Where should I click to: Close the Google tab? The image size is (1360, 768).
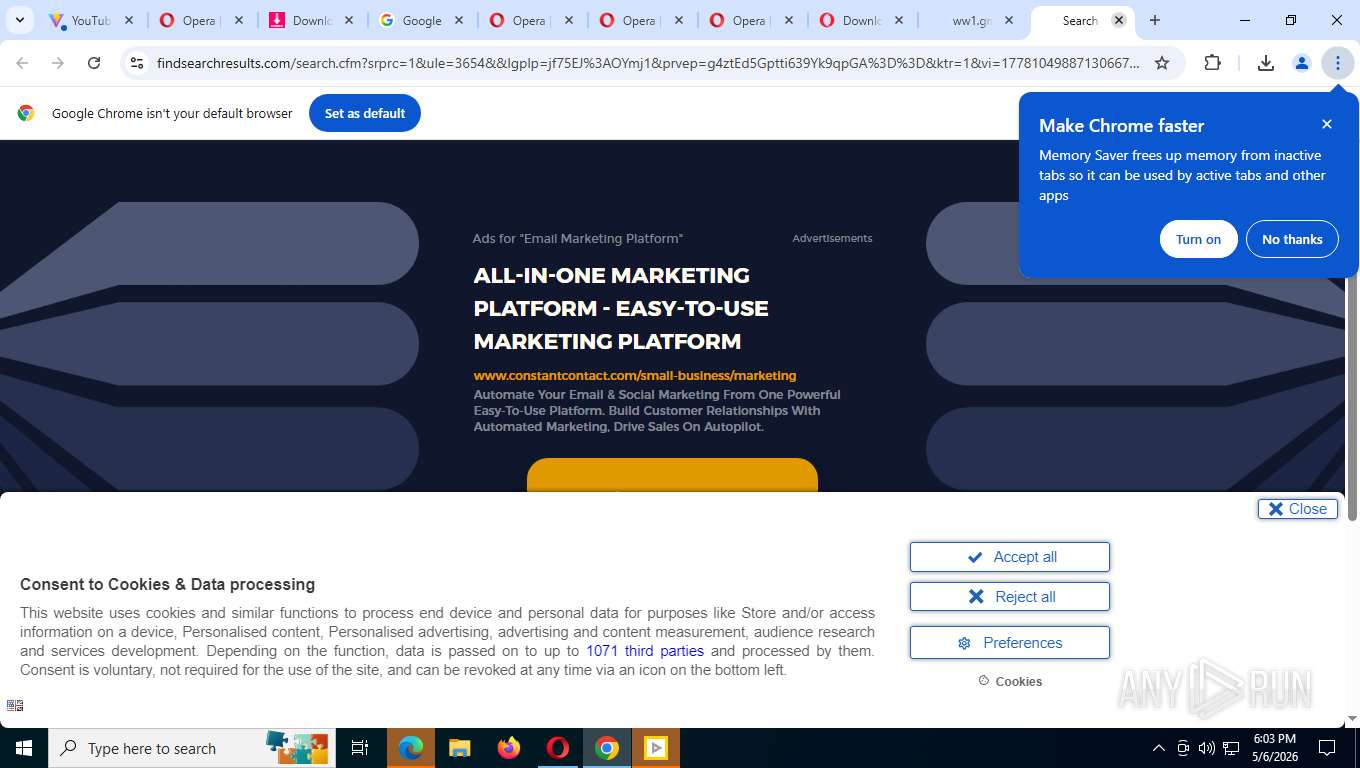(x=459, y=20)
